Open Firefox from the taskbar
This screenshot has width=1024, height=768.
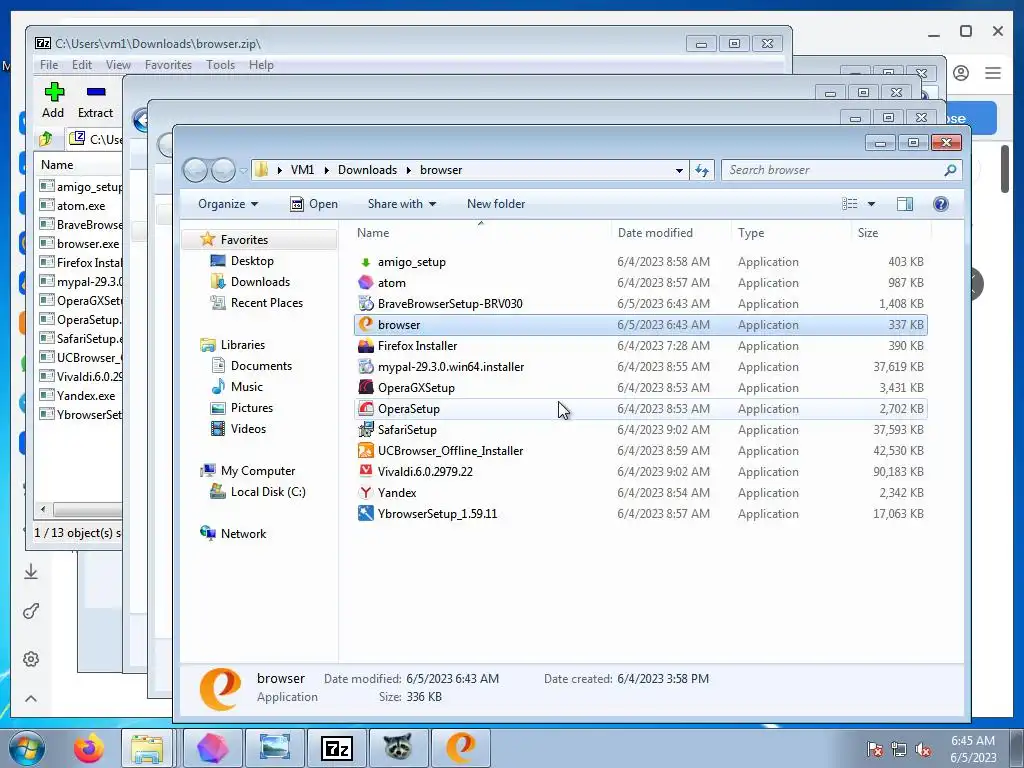coord(89,748)
